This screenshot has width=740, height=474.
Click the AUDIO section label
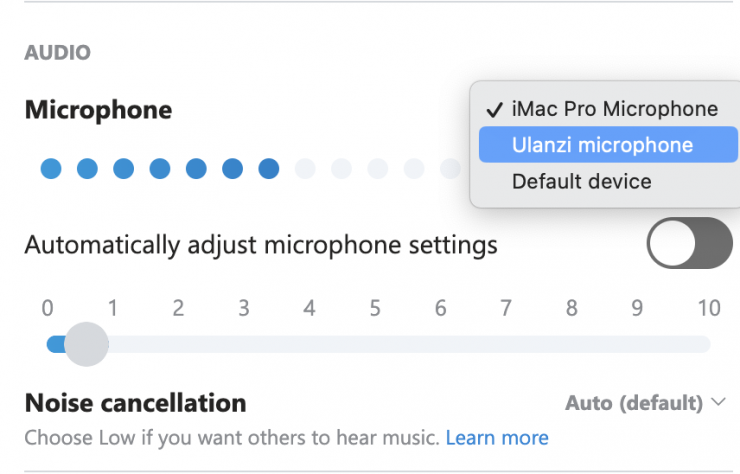tap(57, 52)
